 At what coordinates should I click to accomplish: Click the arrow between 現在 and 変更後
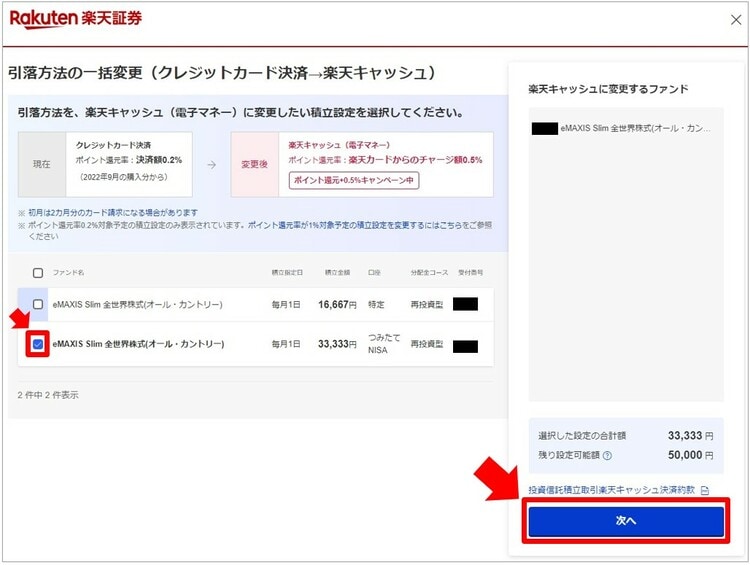coord(211,165)
